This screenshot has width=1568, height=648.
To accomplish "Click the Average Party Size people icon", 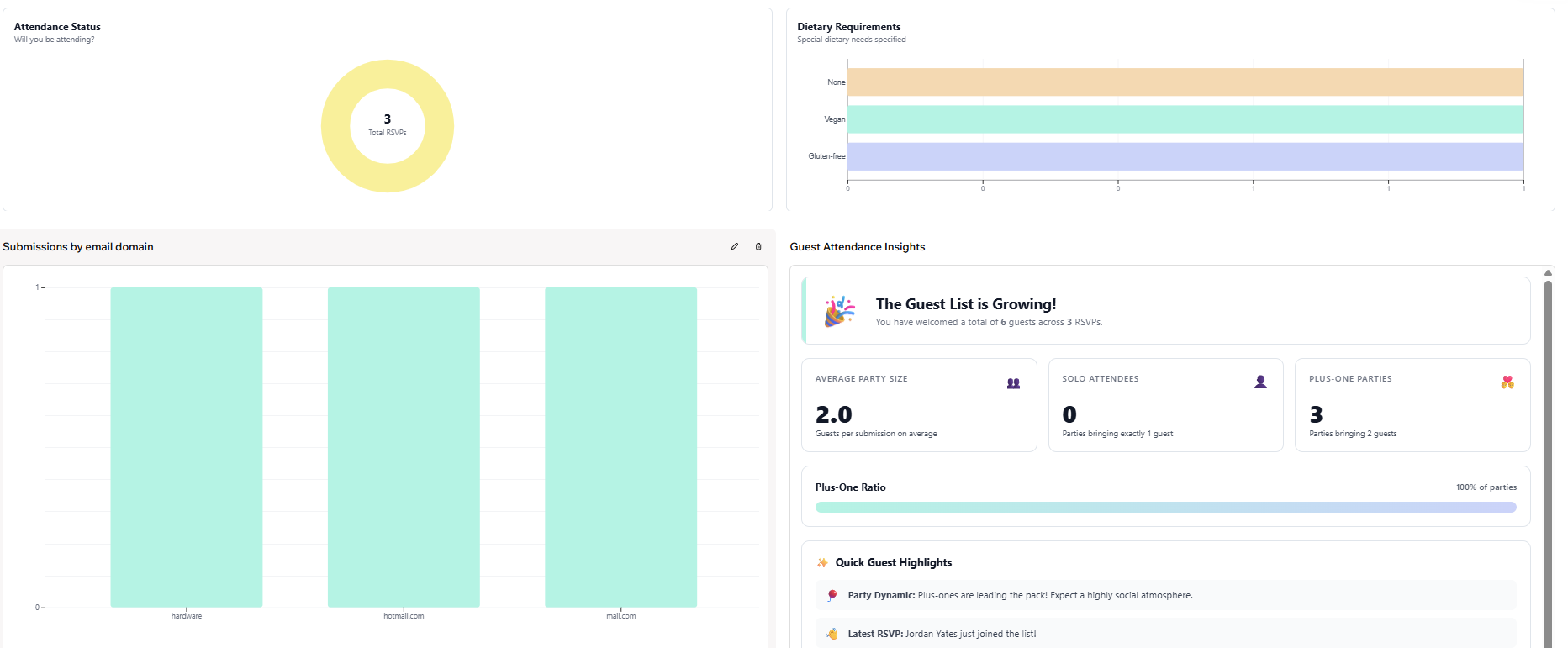I will click(1013, 383).
